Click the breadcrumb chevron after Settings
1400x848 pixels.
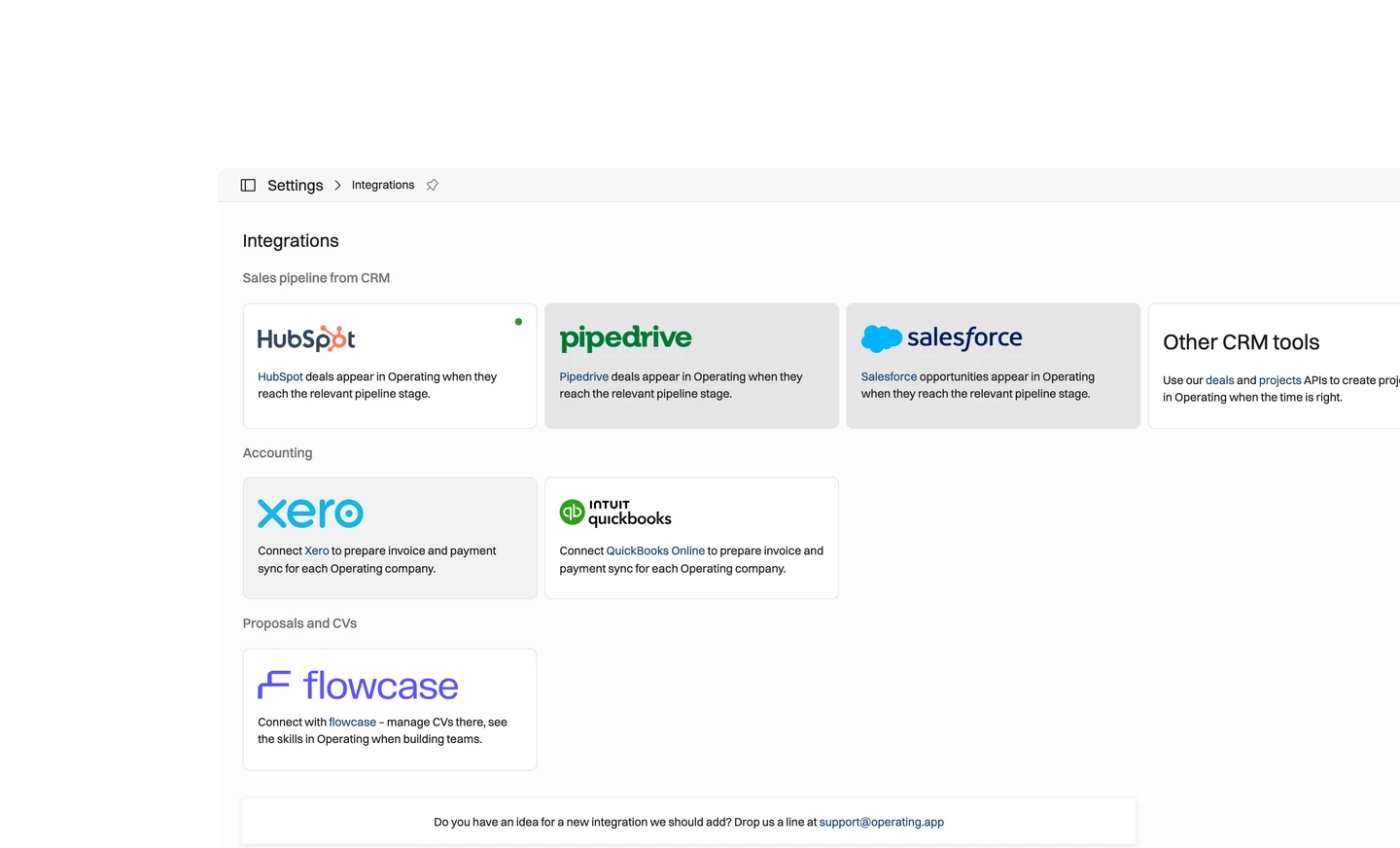(337, 185)
